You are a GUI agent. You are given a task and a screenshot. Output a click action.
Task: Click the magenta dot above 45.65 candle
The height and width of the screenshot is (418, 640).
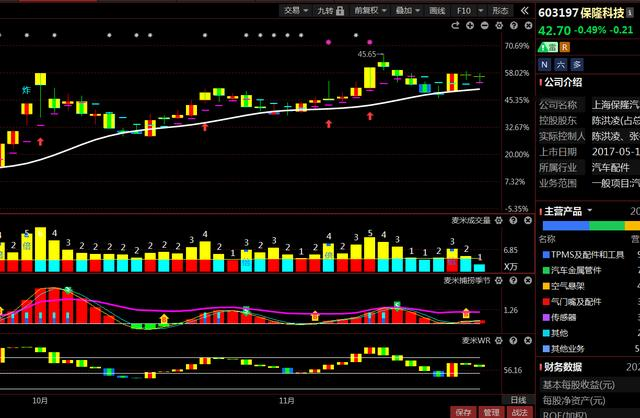click(370, 42)
